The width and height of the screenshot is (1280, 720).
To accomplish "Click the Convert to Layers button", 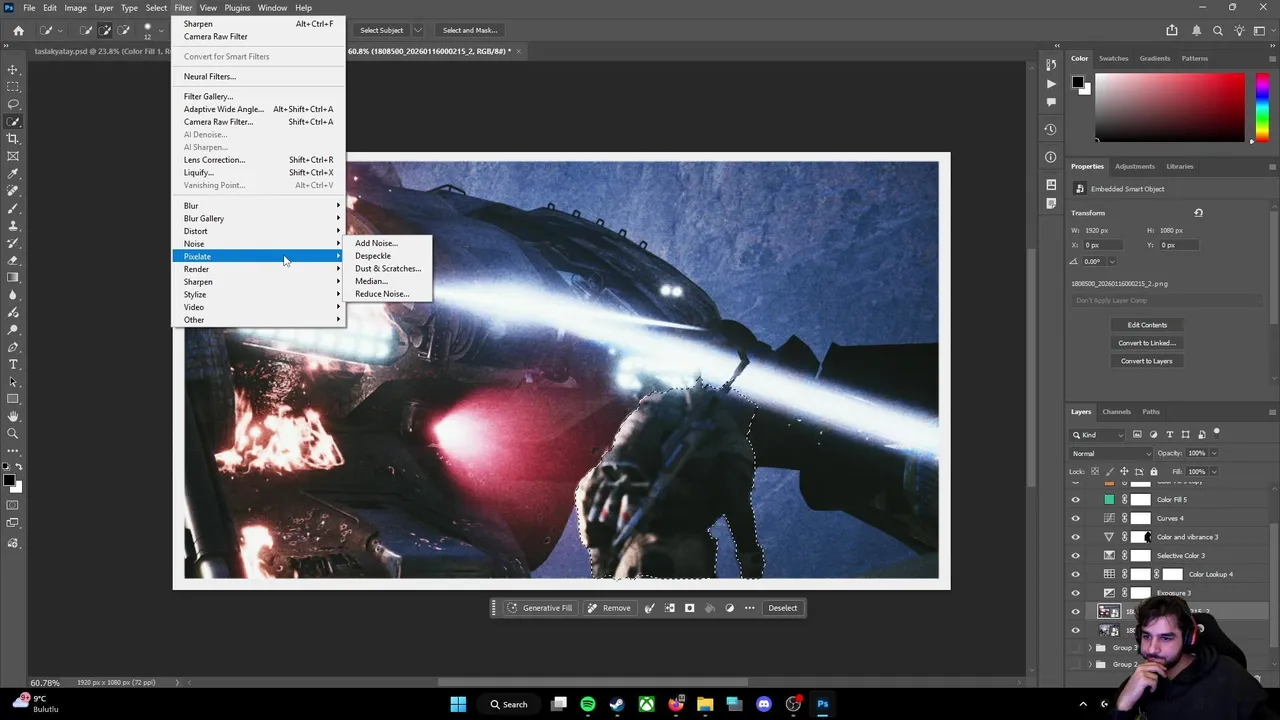I will (1147, 361).
